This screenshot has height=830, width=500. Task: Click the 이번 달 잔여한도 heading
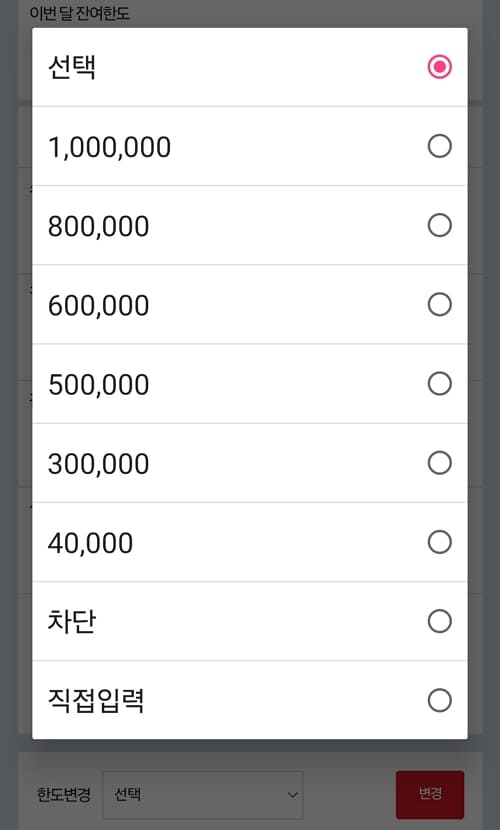pos(79,13)
